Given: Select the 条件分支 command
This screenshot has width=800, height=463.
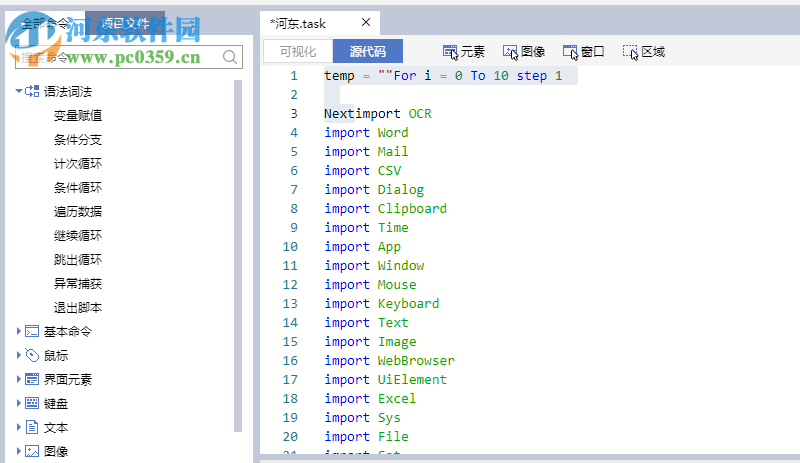Looking at the screenshot, I should pos(78,140).
